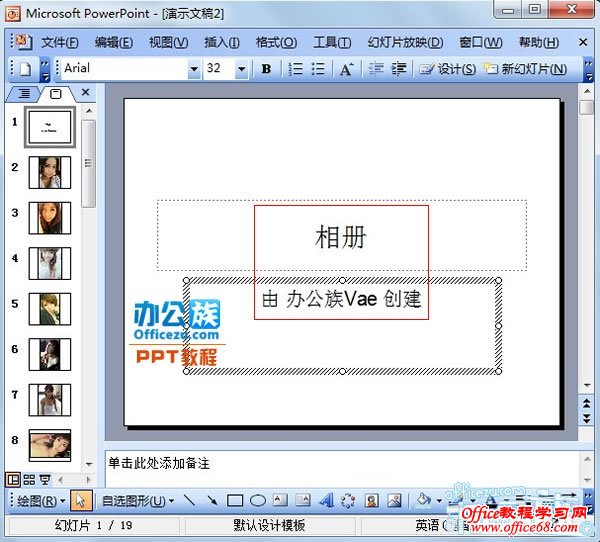The width and height of the screenshot is (600, 542).
Task: Apply numbered list formatting
Action: [x=295, y=69]
